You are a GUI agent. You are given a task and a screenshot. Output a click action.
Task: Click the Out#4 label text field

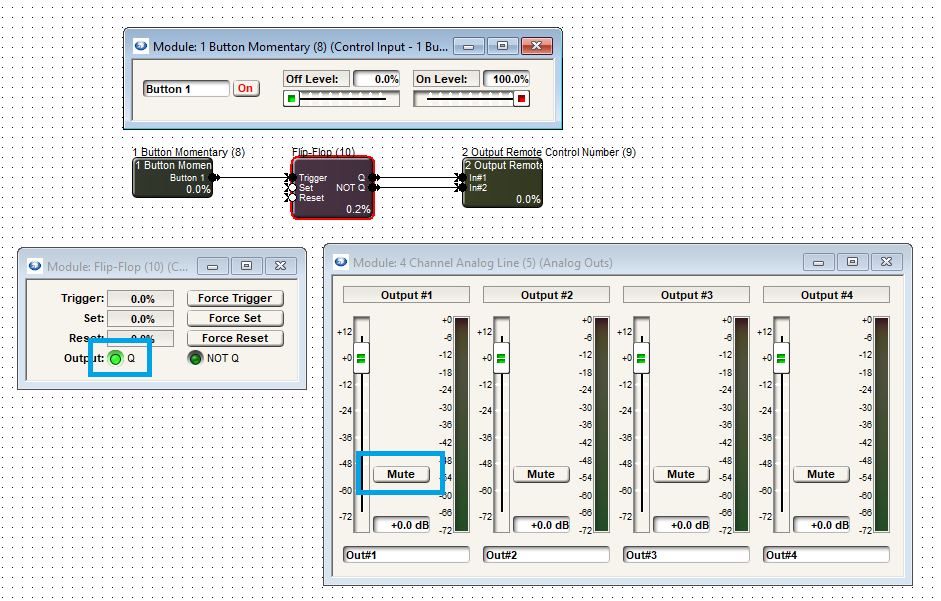click(826, 554)
